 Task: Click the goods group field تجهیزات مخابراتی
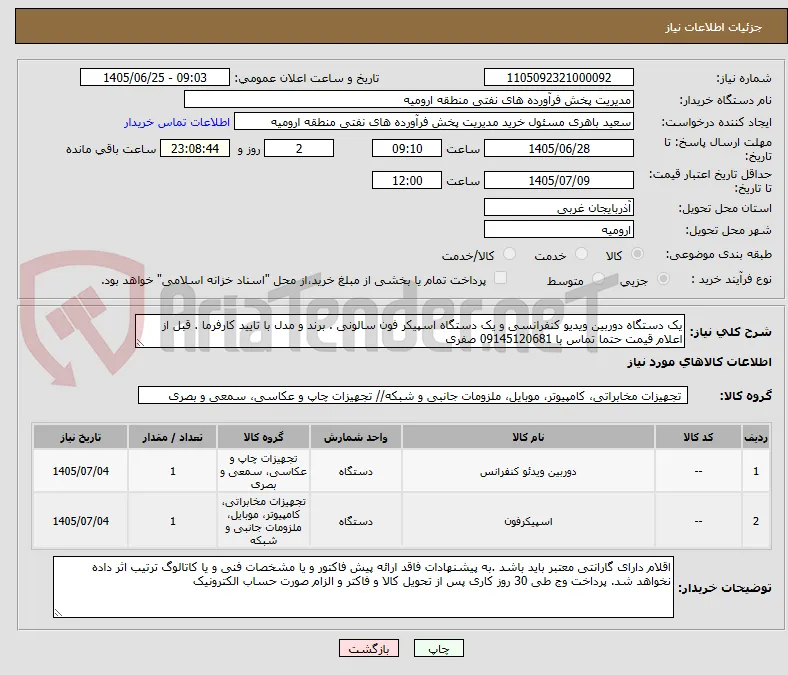click(x=413, y=395)
